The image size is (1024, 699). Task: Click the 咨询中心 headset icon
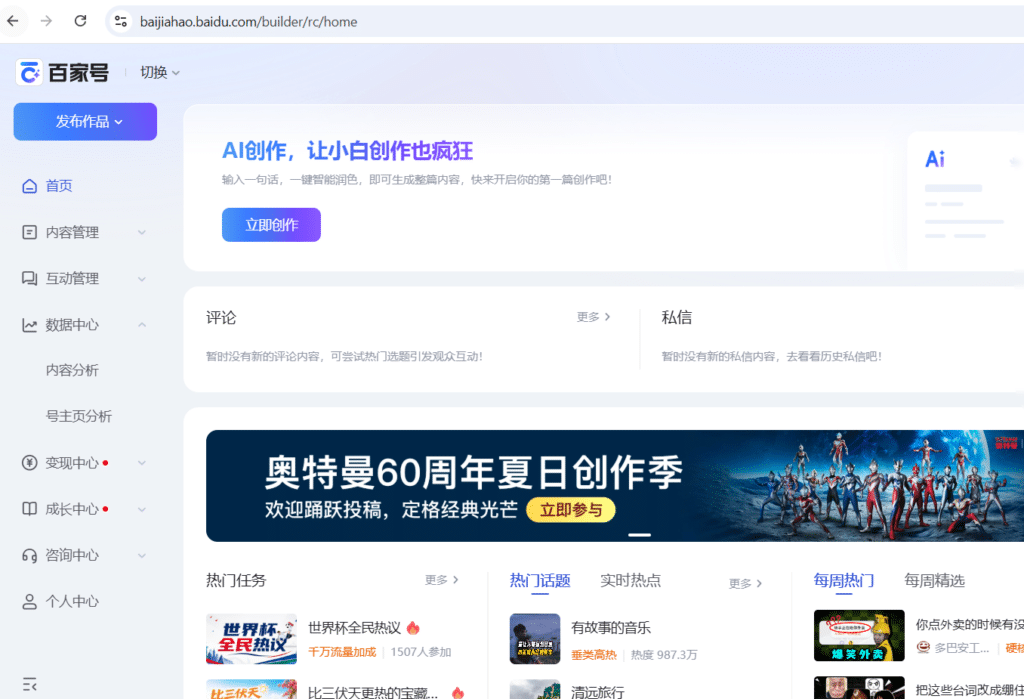[x=29, y=555]
